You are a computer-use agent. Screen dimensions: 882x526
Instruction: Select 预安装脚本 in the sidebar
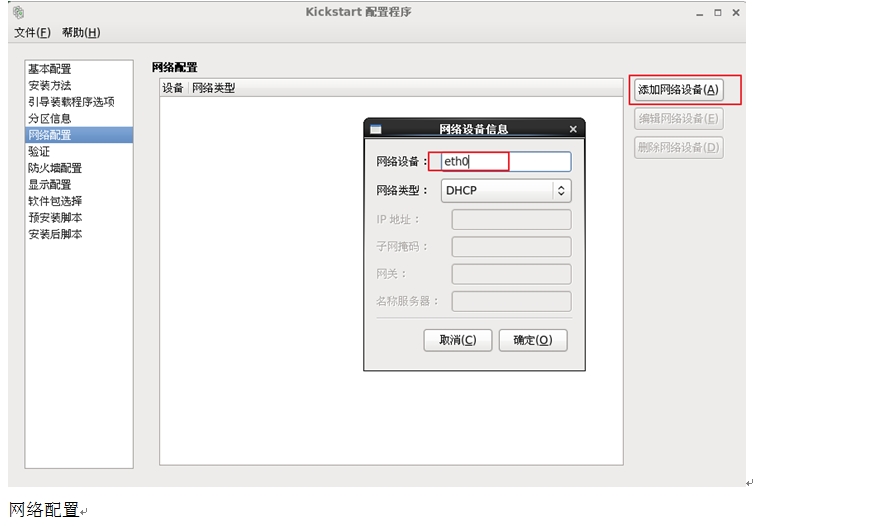(x=79, y=218)
